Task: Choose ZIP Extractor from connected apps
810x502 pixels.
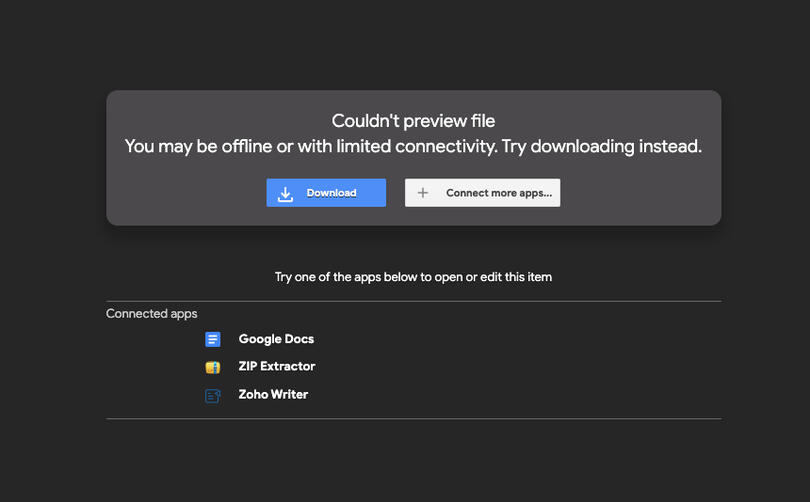Action: point(276,367)
